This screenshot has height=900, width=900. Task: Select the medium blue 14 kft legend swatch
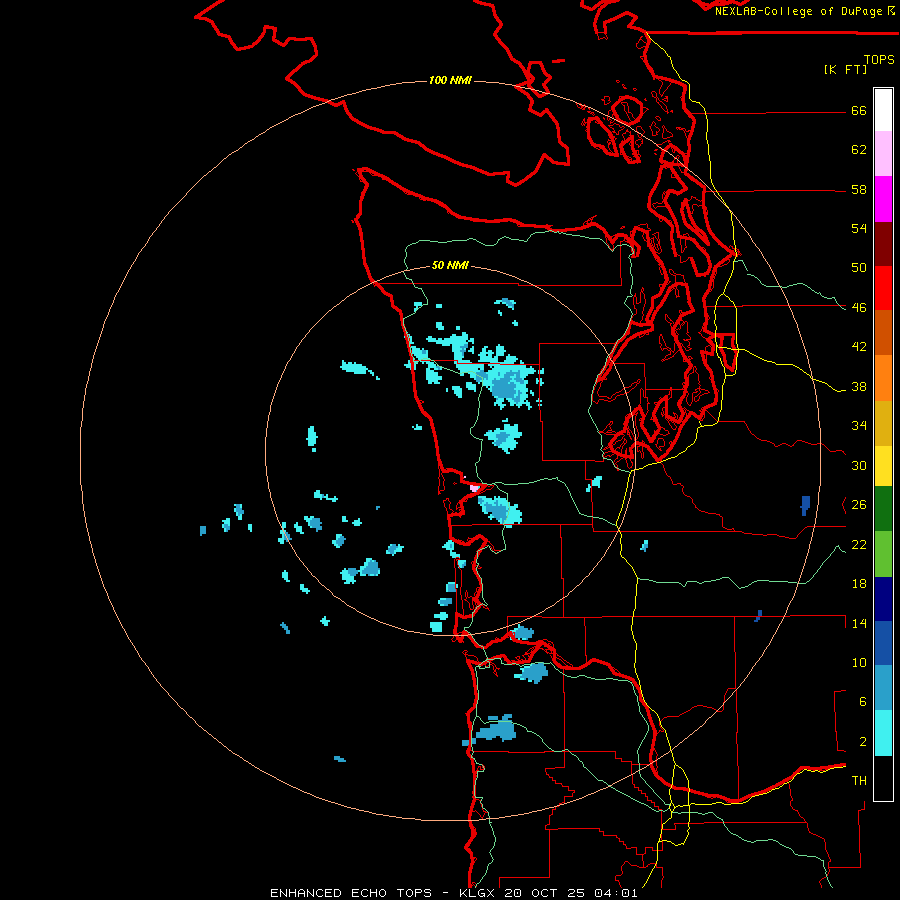coord(883,643)
